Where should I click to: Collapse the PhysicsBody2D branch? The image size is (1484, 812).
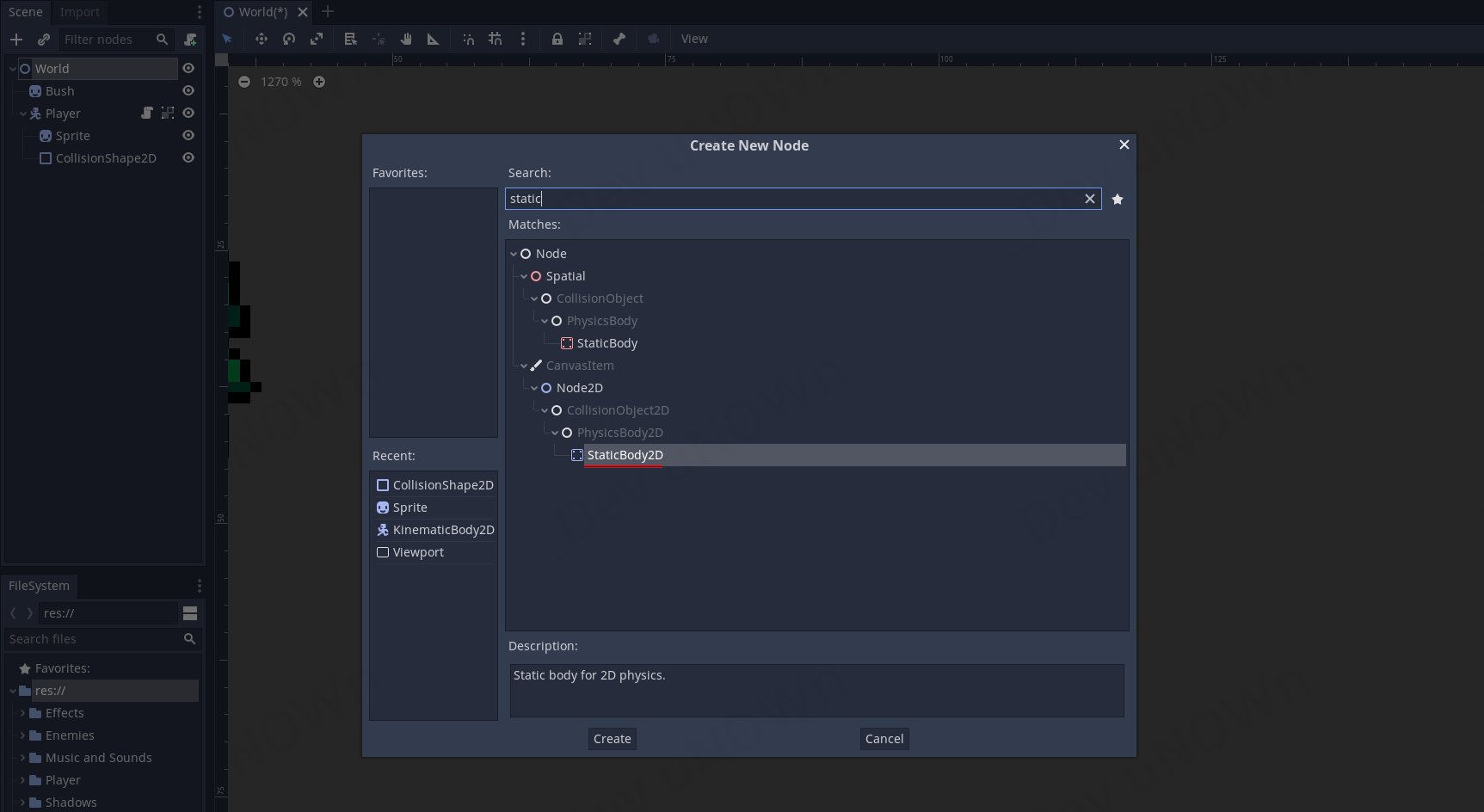pos(555,433)
